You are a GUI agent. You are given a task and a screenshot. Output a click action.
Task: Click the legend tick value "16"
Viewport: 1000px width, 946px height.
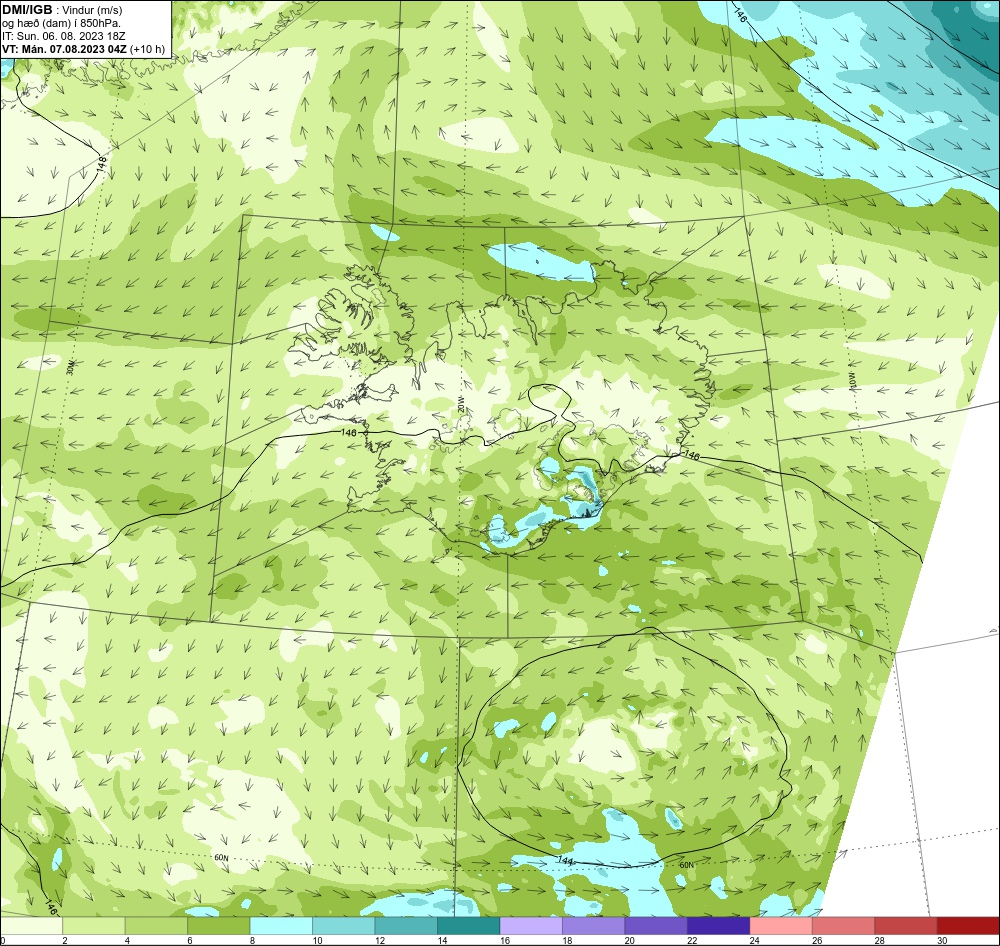point(504,940)
